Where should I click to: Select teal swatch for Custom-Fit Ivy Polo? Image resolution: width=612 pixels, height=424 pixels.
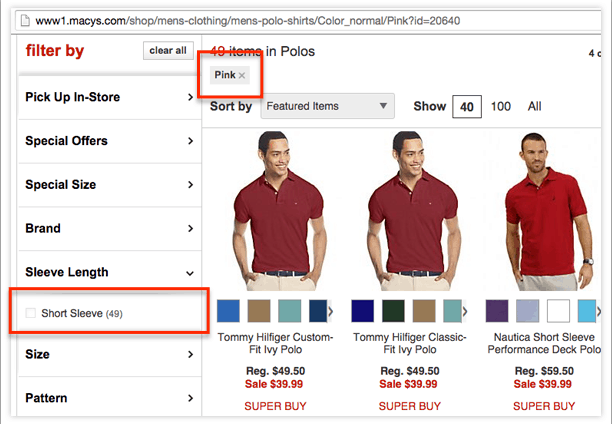[x=290, y=311]
